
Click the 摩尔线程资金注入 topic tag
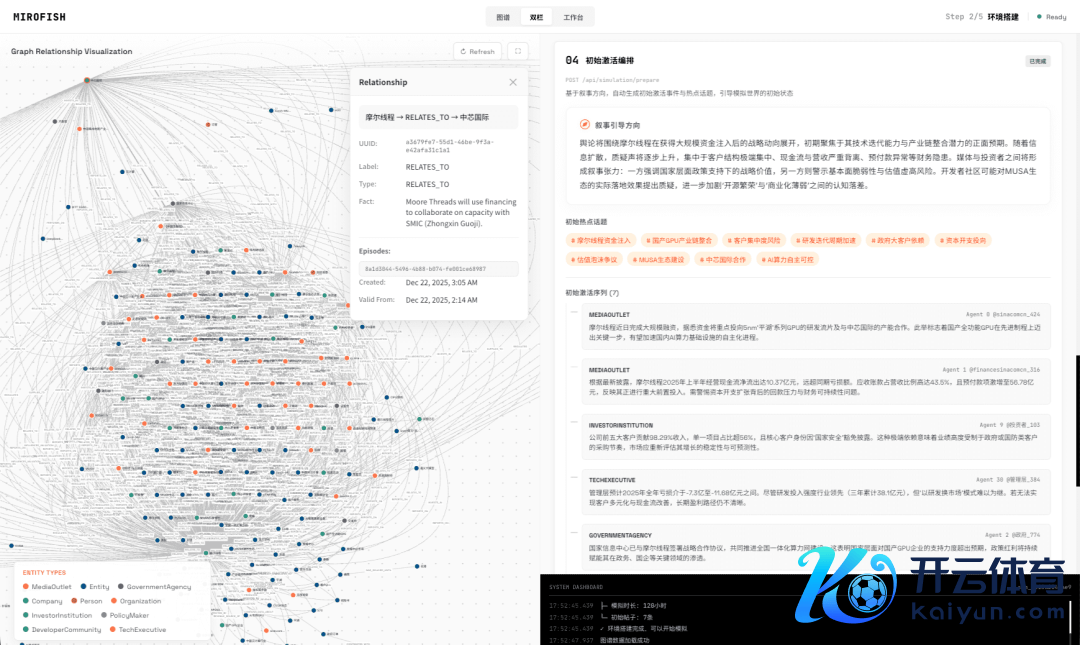[601, 240]
